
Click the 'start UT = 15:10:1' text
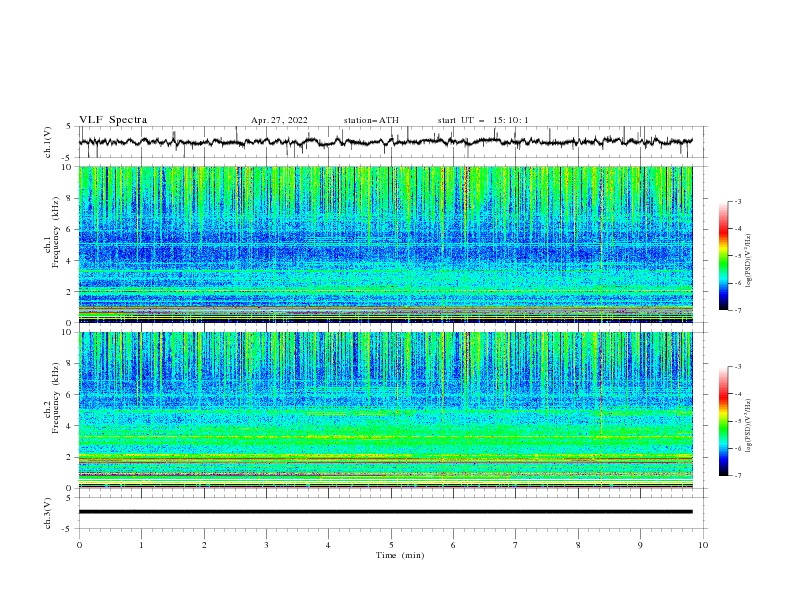pos(483,120)
